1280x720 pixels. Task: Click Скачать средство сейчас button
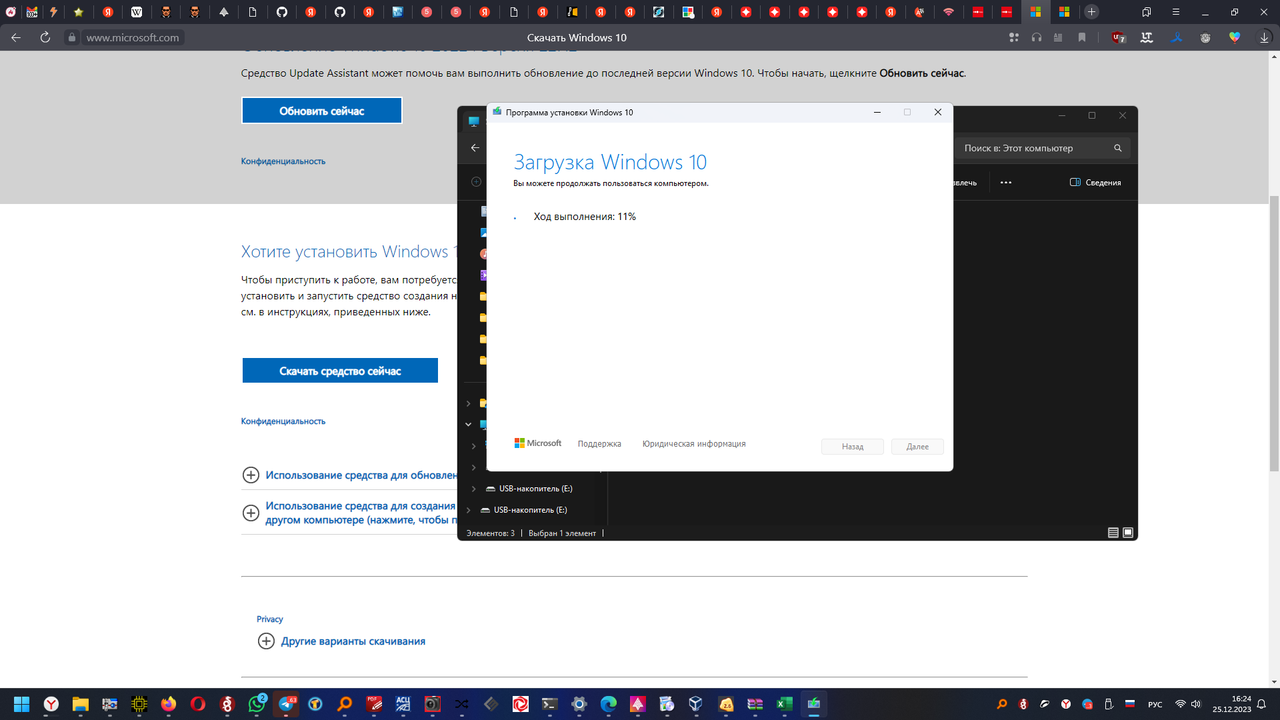340,371
